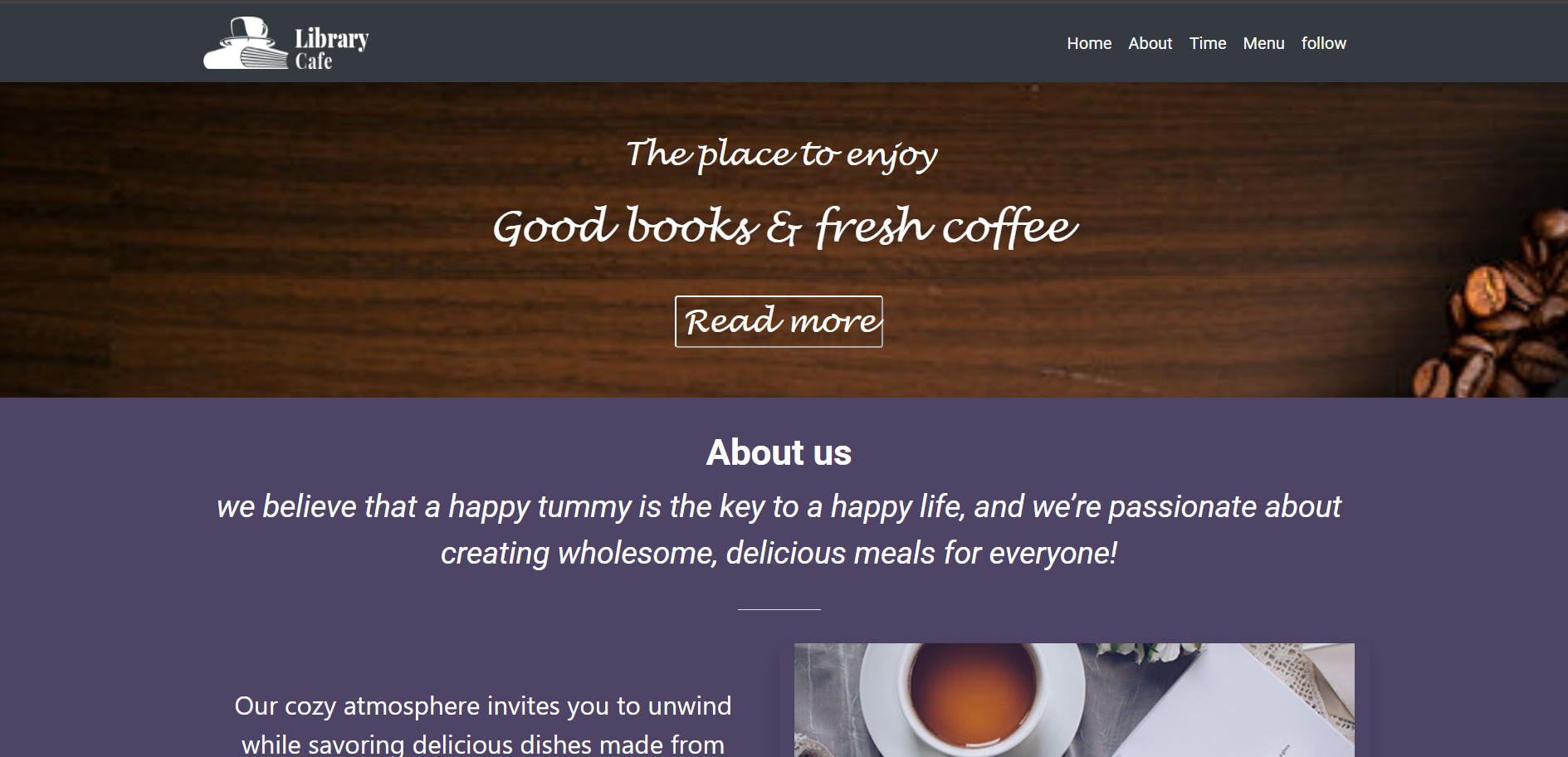Click the word "Library" in the logo

coord(331,39)
